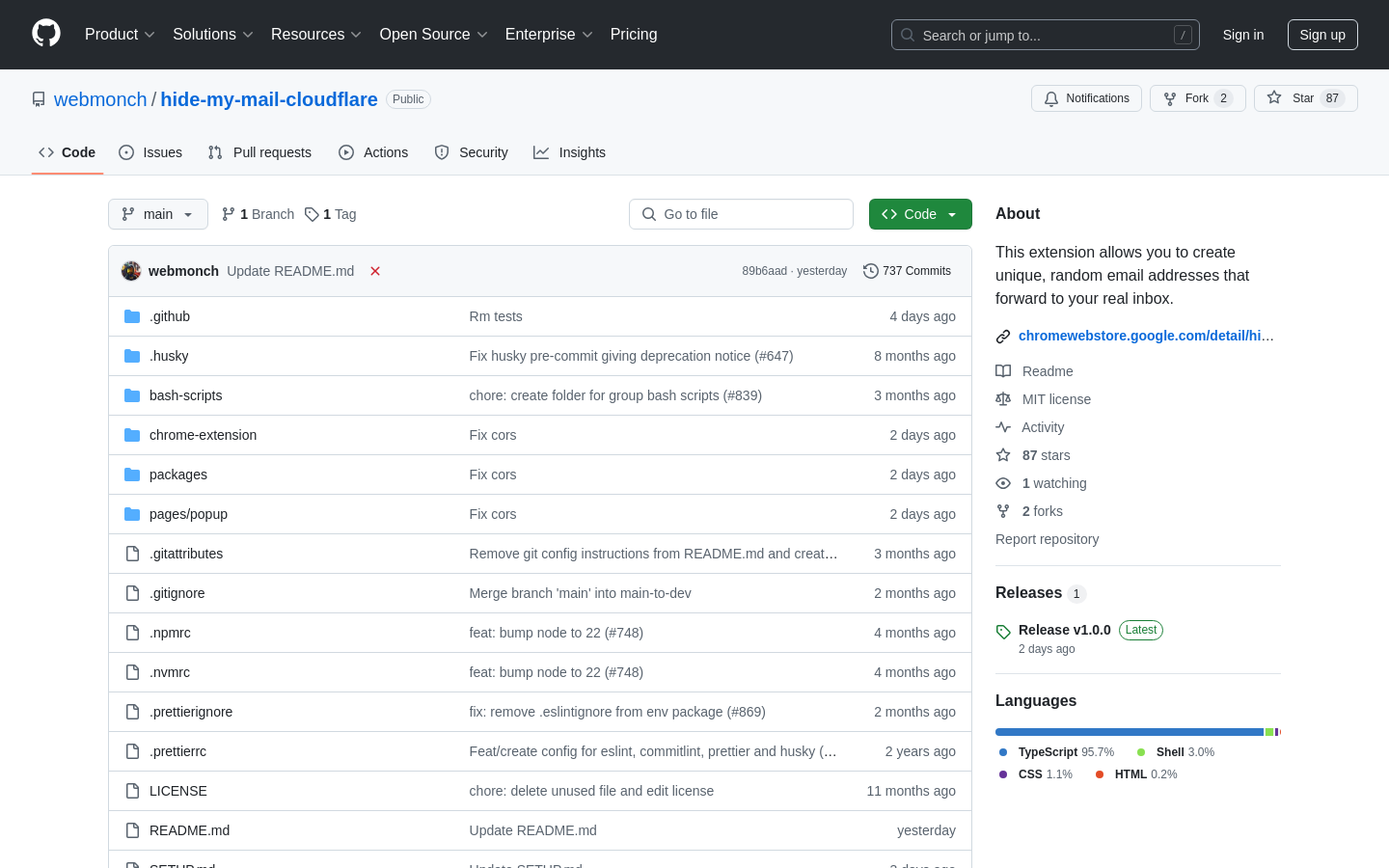Image resolution: width=1389 pixels, height=868 pixels.
Task: Open the webmonch owner link
Action: 100,99
